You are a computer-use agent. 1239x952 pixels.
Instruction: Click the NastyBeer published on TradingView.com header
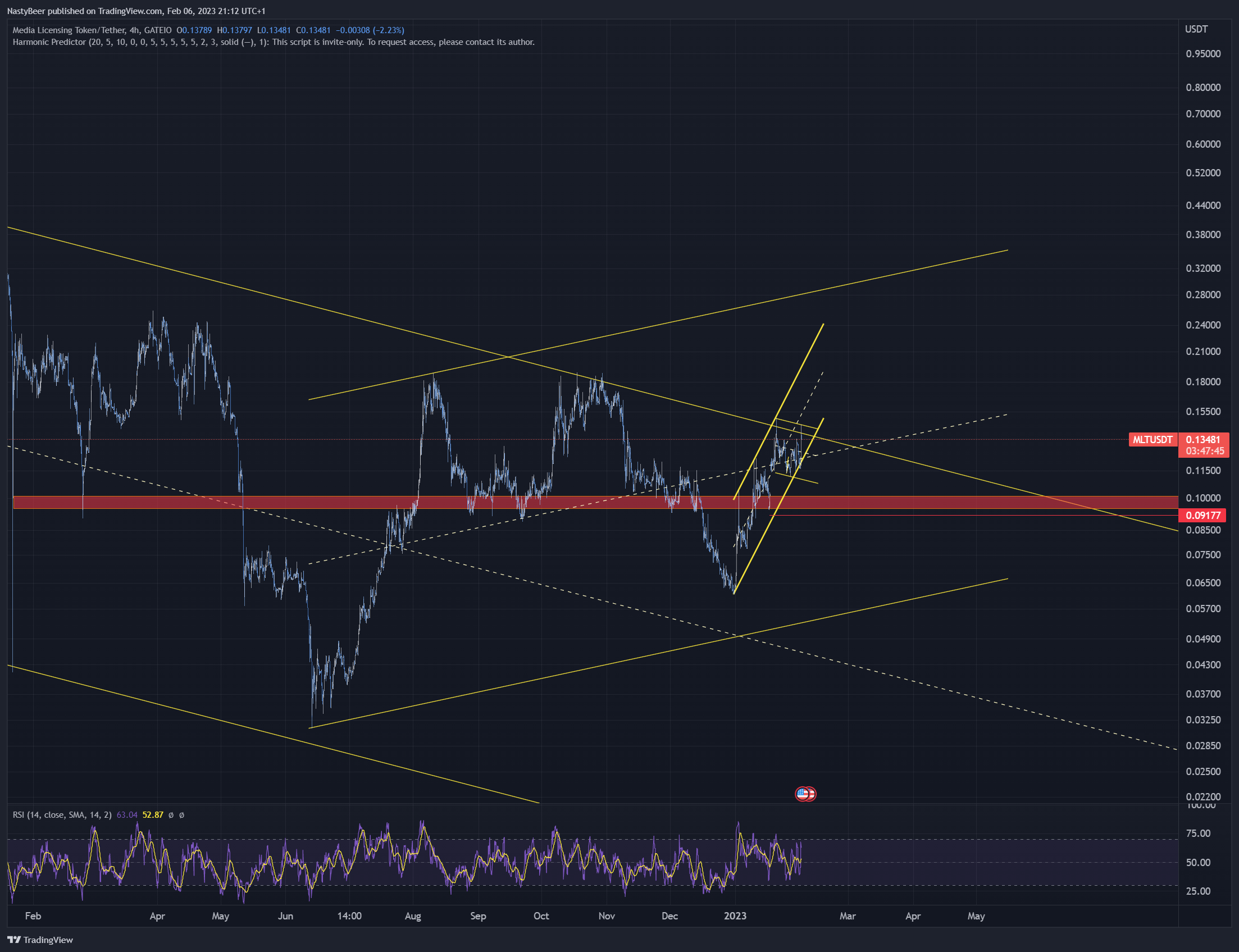136,11
